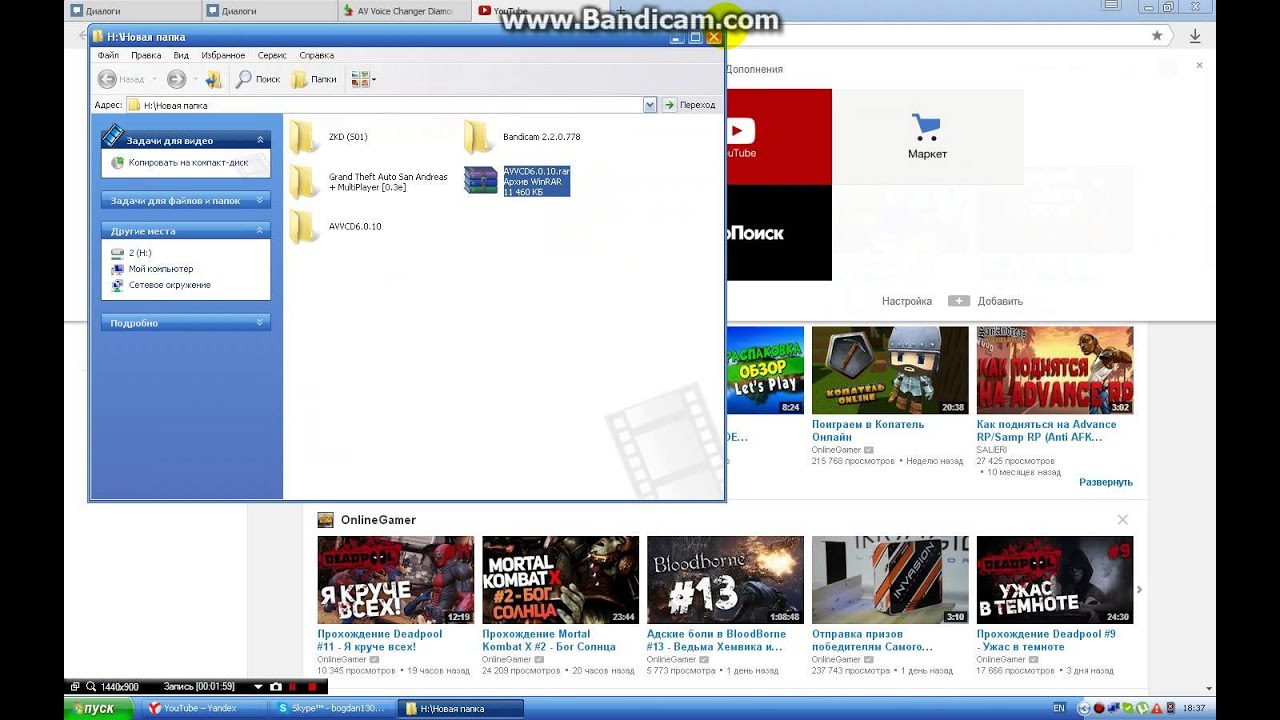Expand the Подробно details panel
The image size is (1280, 720).
(260, 323)
